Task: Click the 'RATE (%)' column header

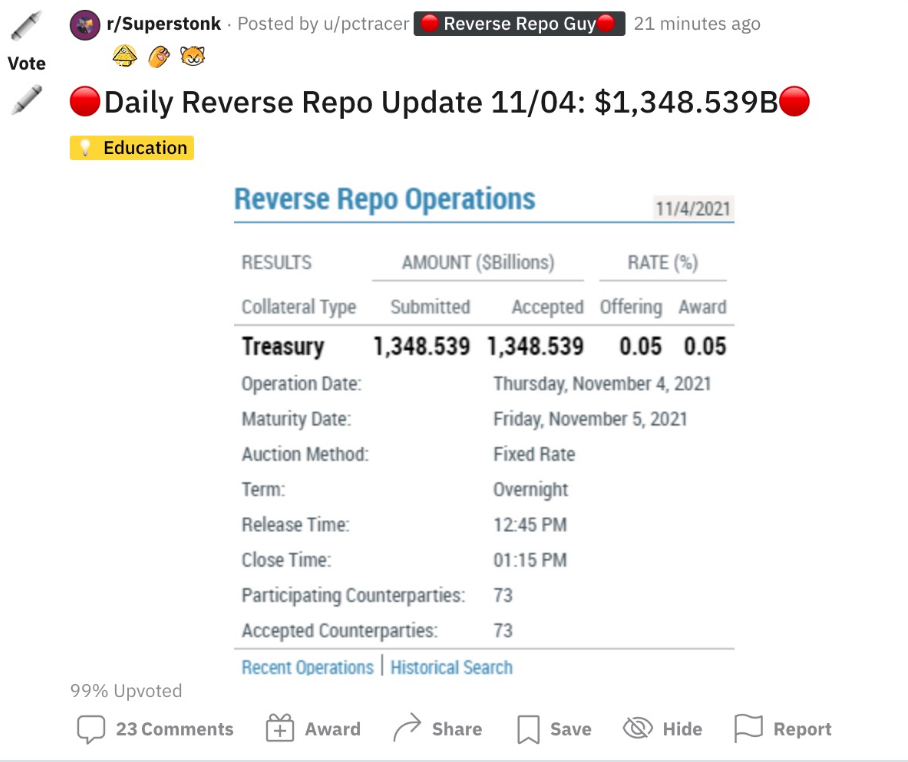Action: [663, 262]
